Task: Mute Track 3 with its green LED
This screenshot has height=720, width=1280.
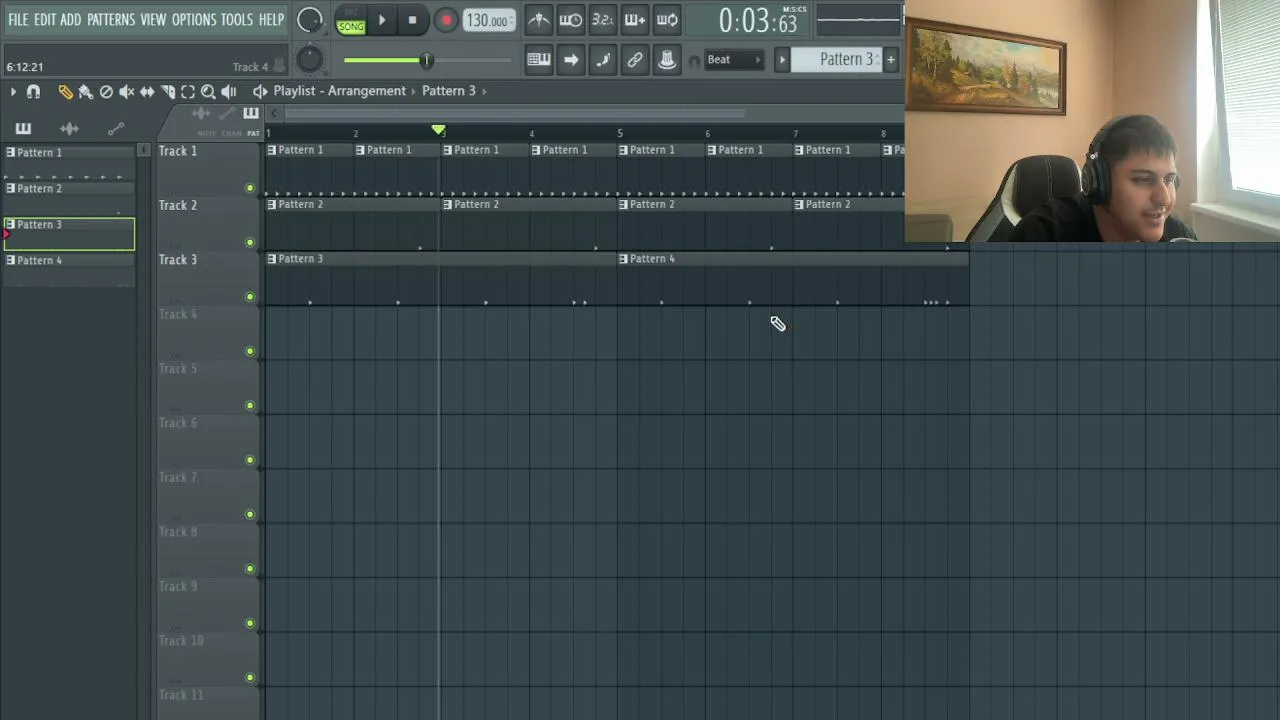Action: tap(250, 297)
